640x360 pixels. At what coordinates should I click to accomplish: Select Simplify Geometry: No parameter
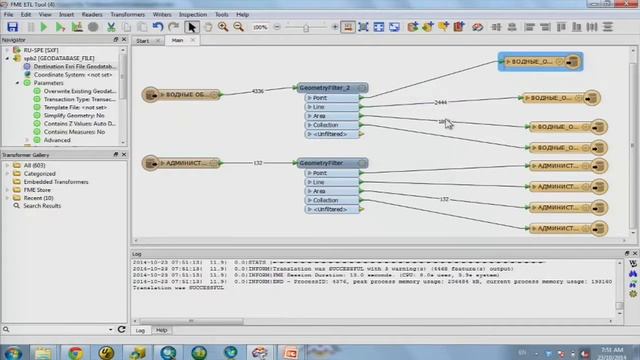74,116
